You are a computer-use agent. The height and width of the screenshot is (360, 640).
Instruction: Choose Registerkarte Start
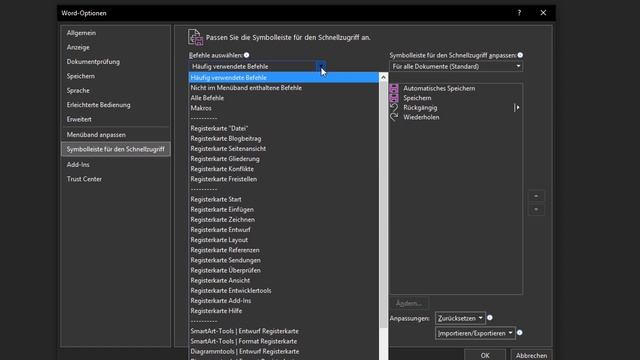click(x=284, y=199)
